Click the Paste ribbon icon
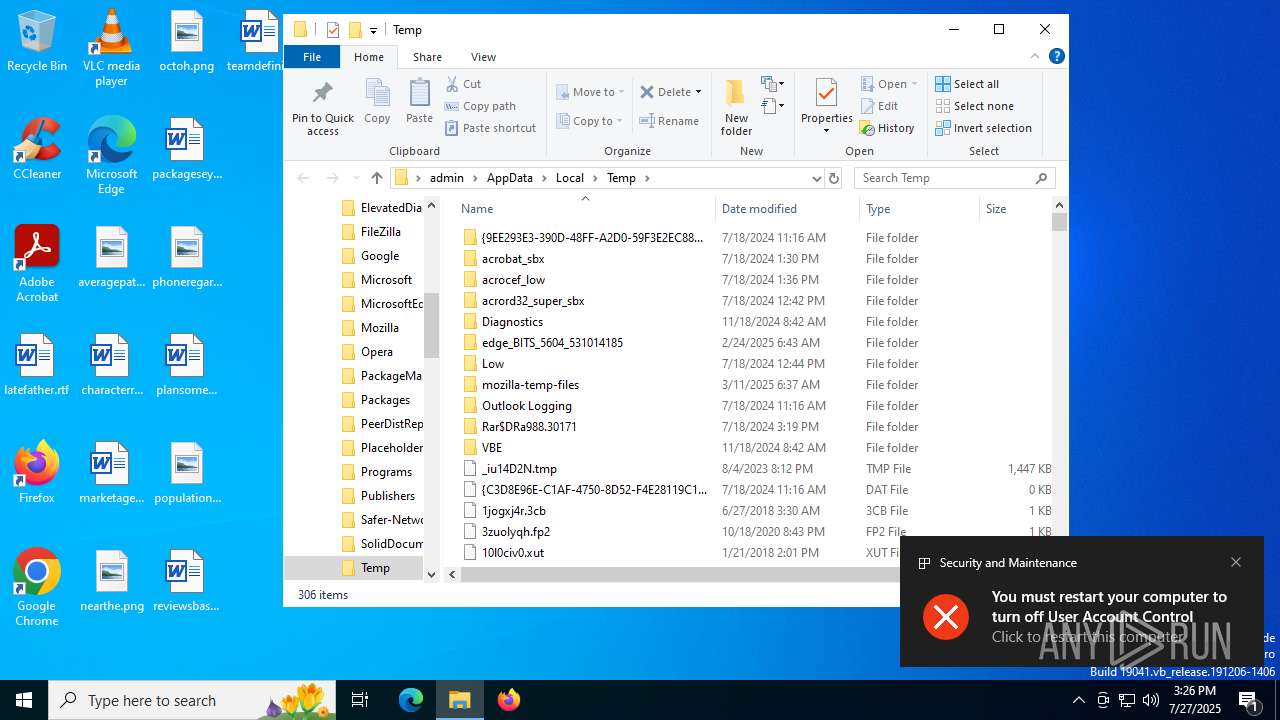The image size is (1280, 720). coord(419,101)
